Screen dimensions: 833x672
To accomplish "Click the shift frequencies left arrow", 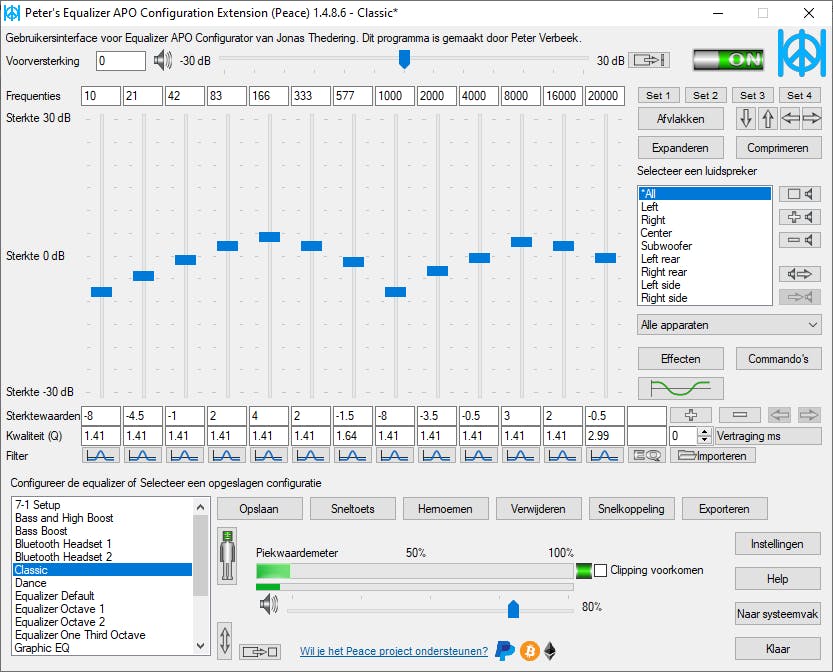I will click(x=790, y=118).
